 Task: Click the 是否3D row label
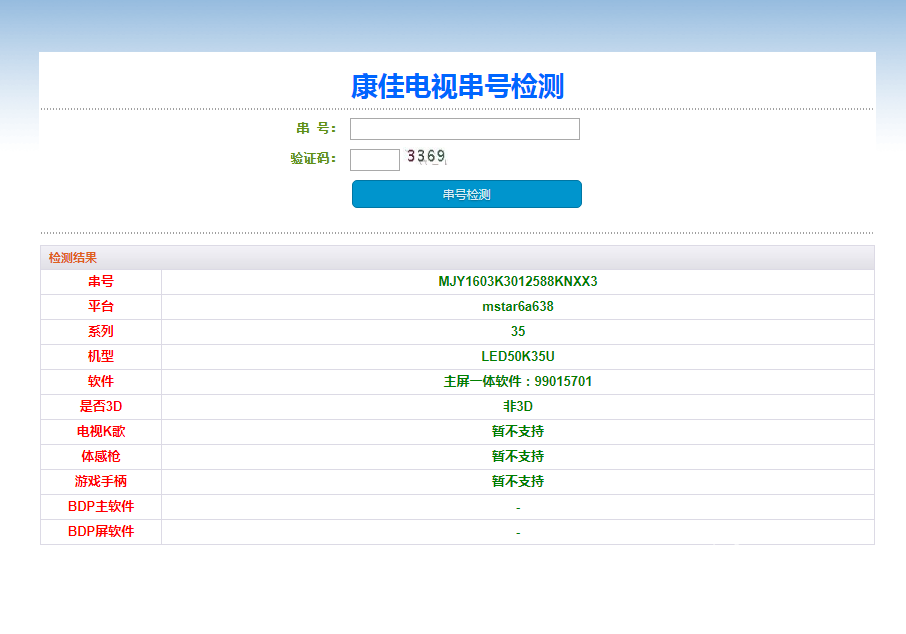click(101, 406)
